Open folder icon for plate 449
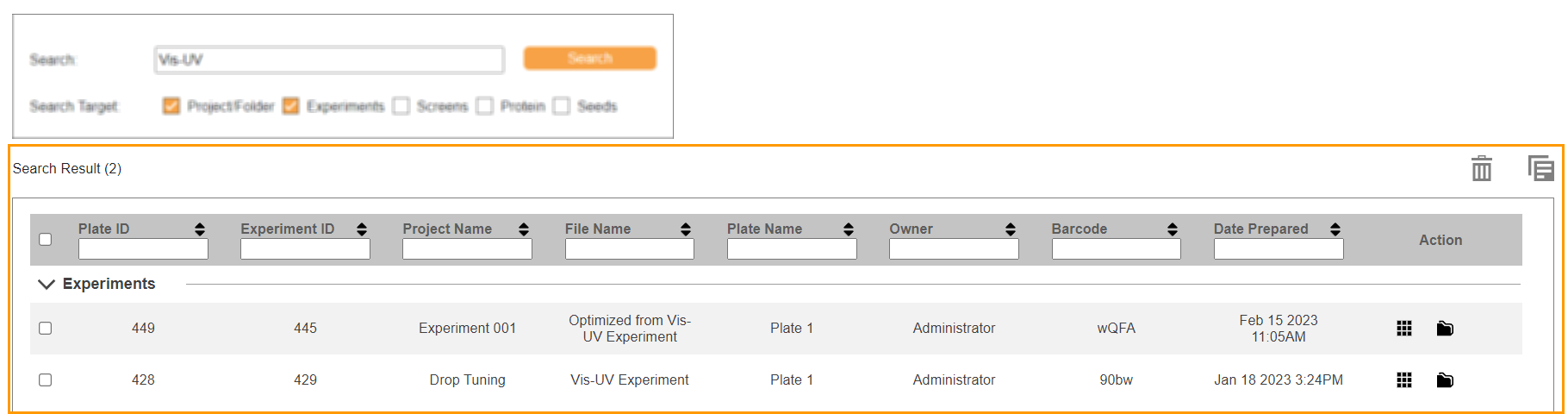 (1445, 329)
